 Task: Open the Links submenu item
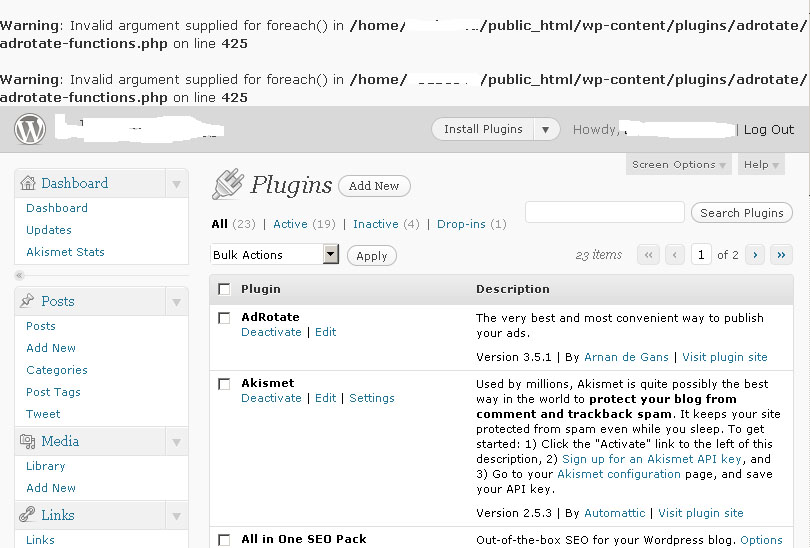point(40,540)
